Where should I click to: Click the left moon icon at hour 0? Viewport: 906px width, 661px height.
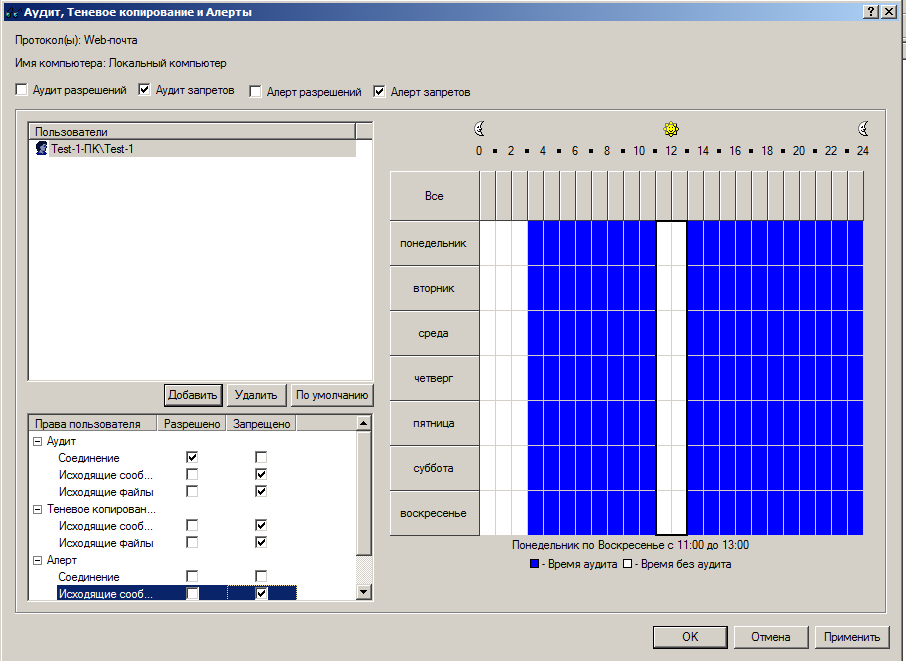479,129
